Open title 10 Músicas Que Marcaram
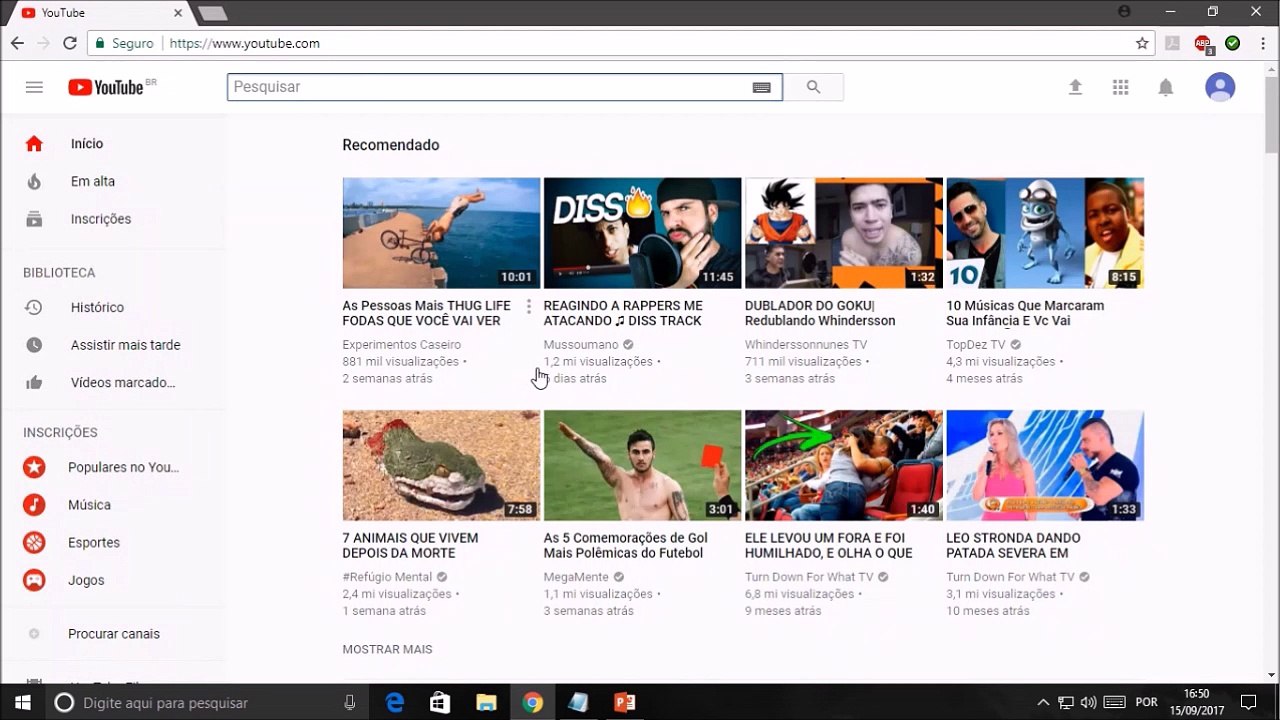 (1025, 313)
